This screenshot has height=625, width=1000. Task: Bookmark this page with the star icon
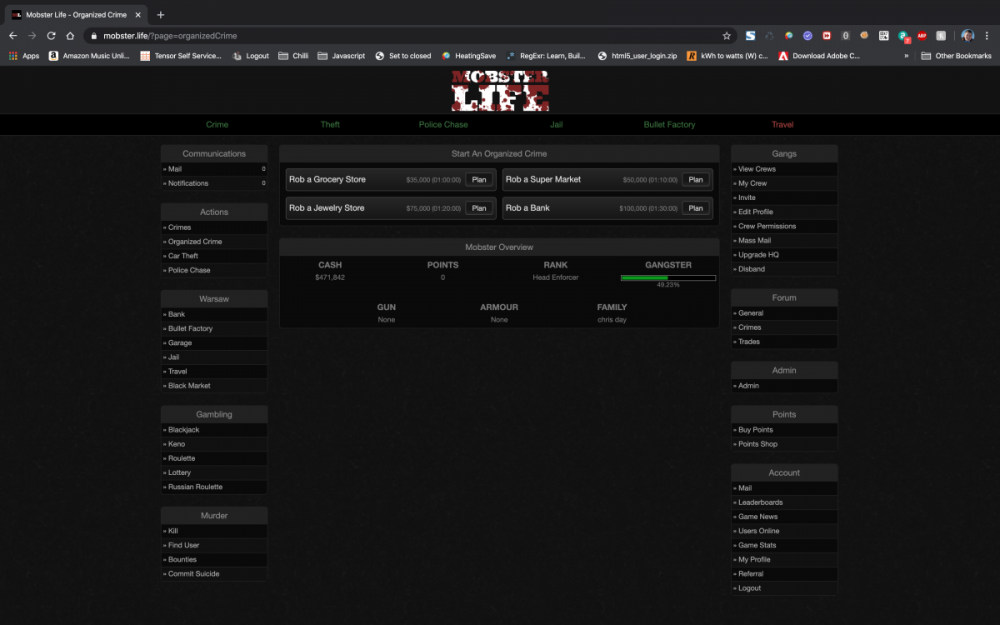pos(727,35)
